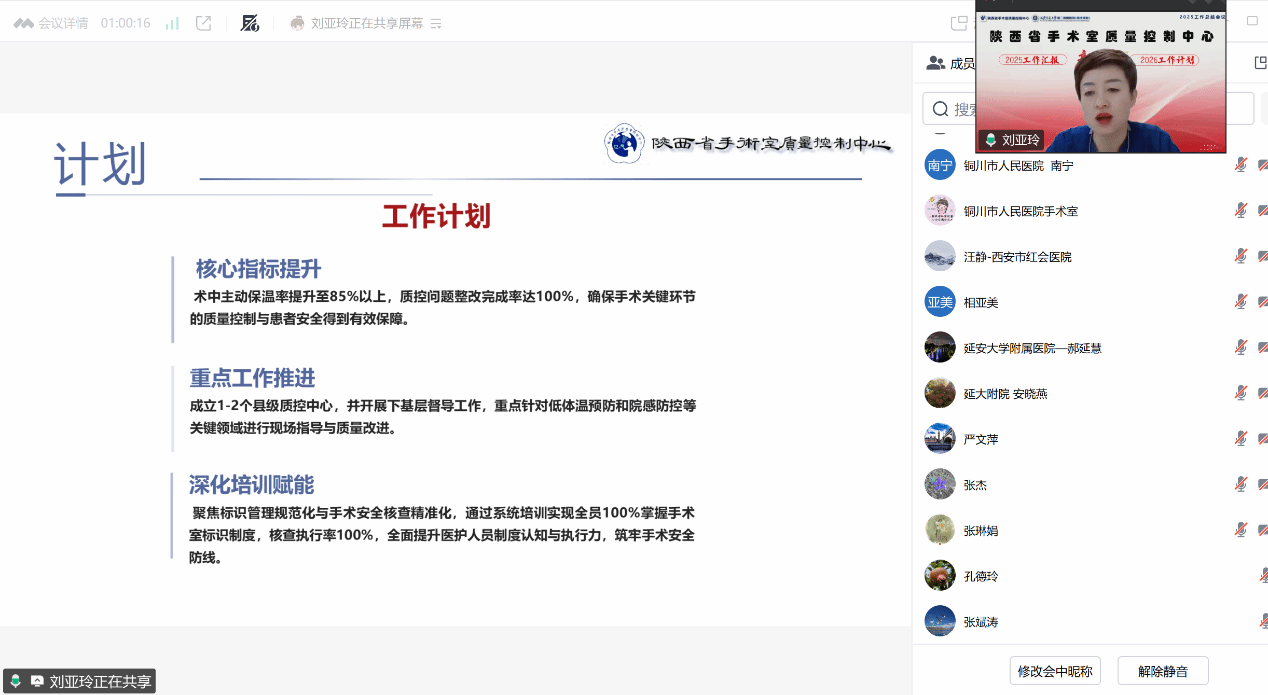Click 严文萍's avatar in member list
This screenshot has height=695, width=1268.
(940, 439)
